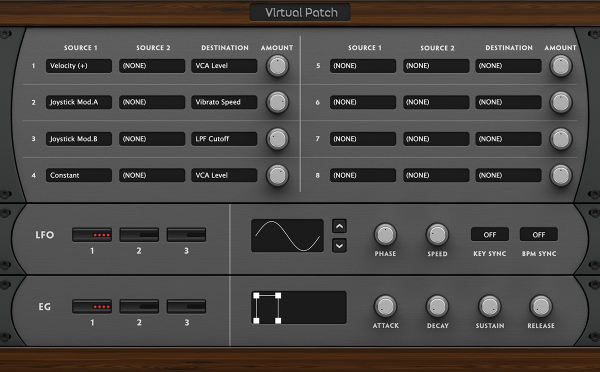The image size is (600, 372).
Task: Open patch 8 Source 1 (NONE) dropdown
Action: (x=363, y=175)
